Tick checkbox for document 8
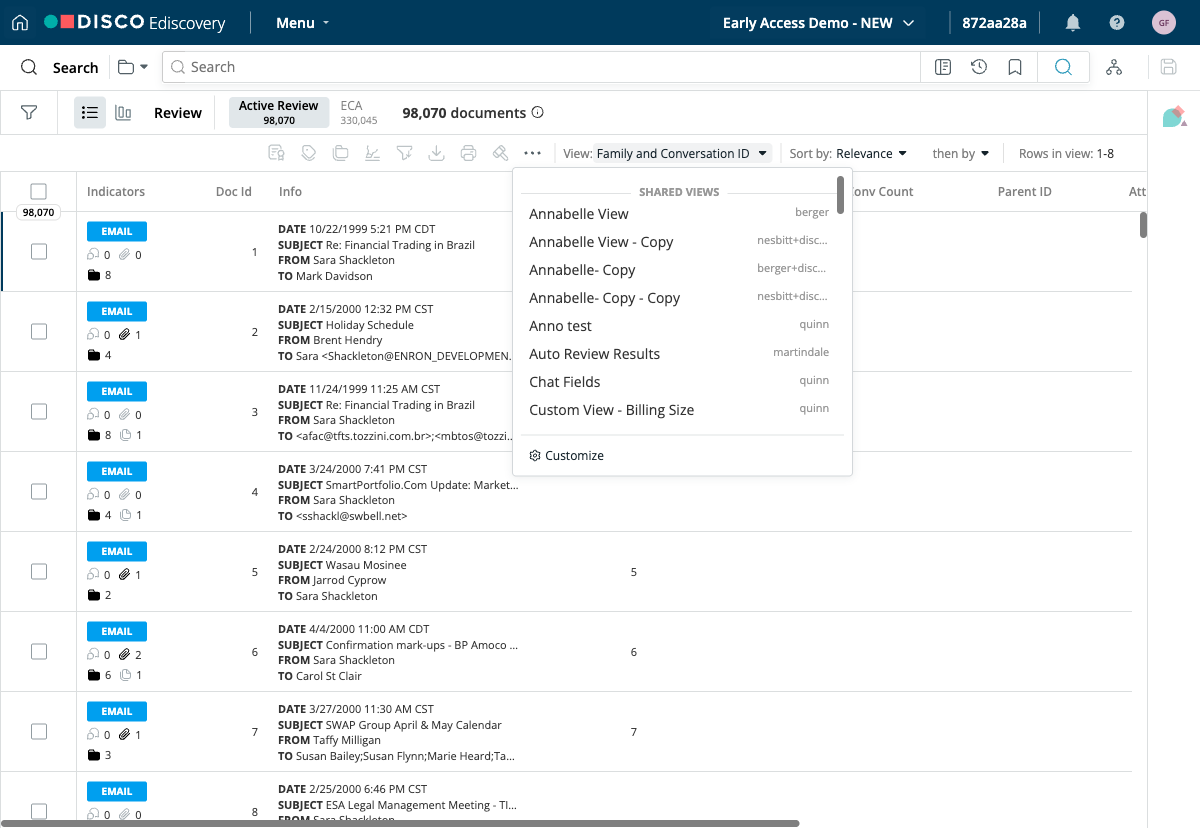This screenshot has height=828, width=1200. pyautogui.click(x=38, y=812)
